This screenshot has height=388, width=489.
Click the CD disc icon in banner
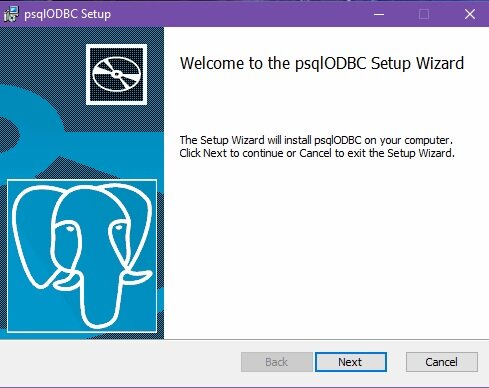[116, 74]
